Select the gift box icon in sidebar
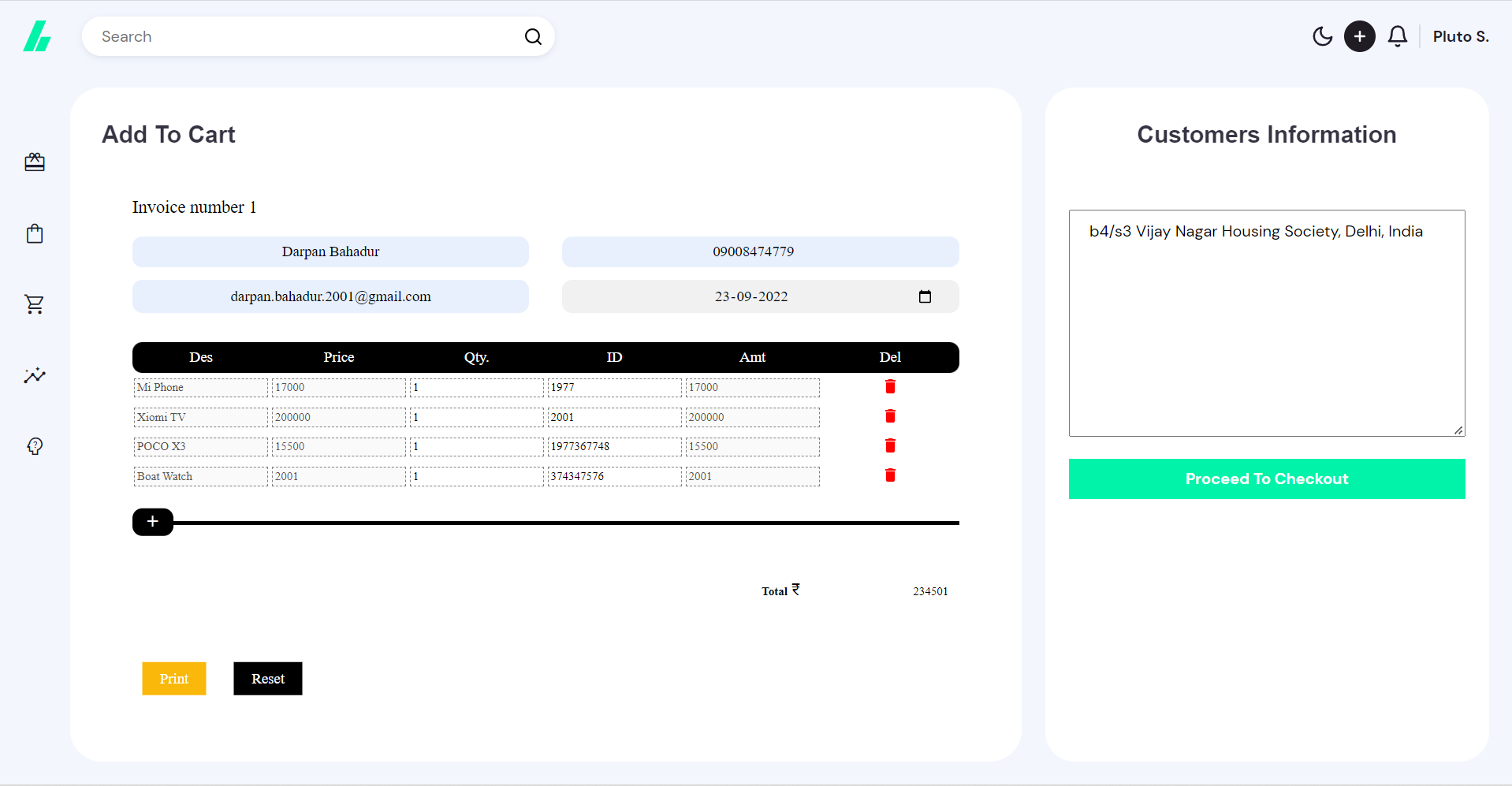The image size is (1512, 786). [x=35, y=162]
